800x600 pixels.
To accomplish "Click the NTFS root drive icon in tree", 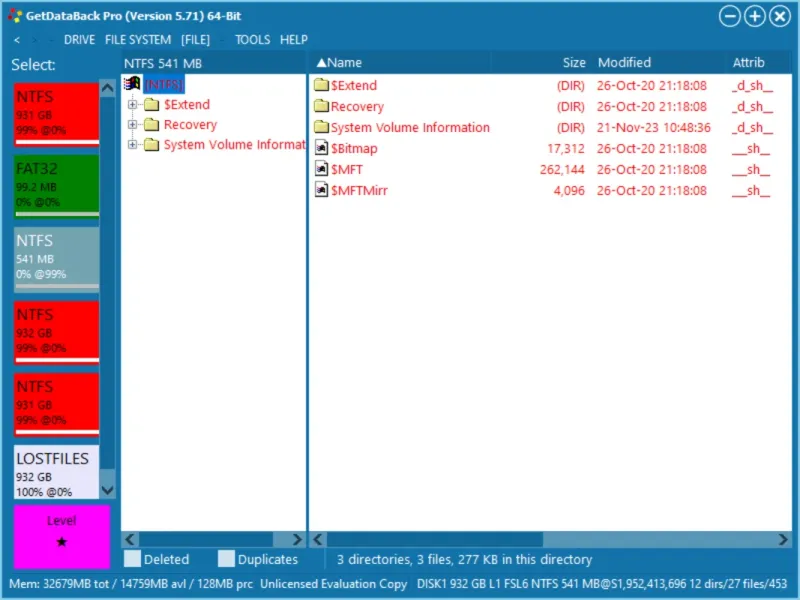I will (132, 84).
